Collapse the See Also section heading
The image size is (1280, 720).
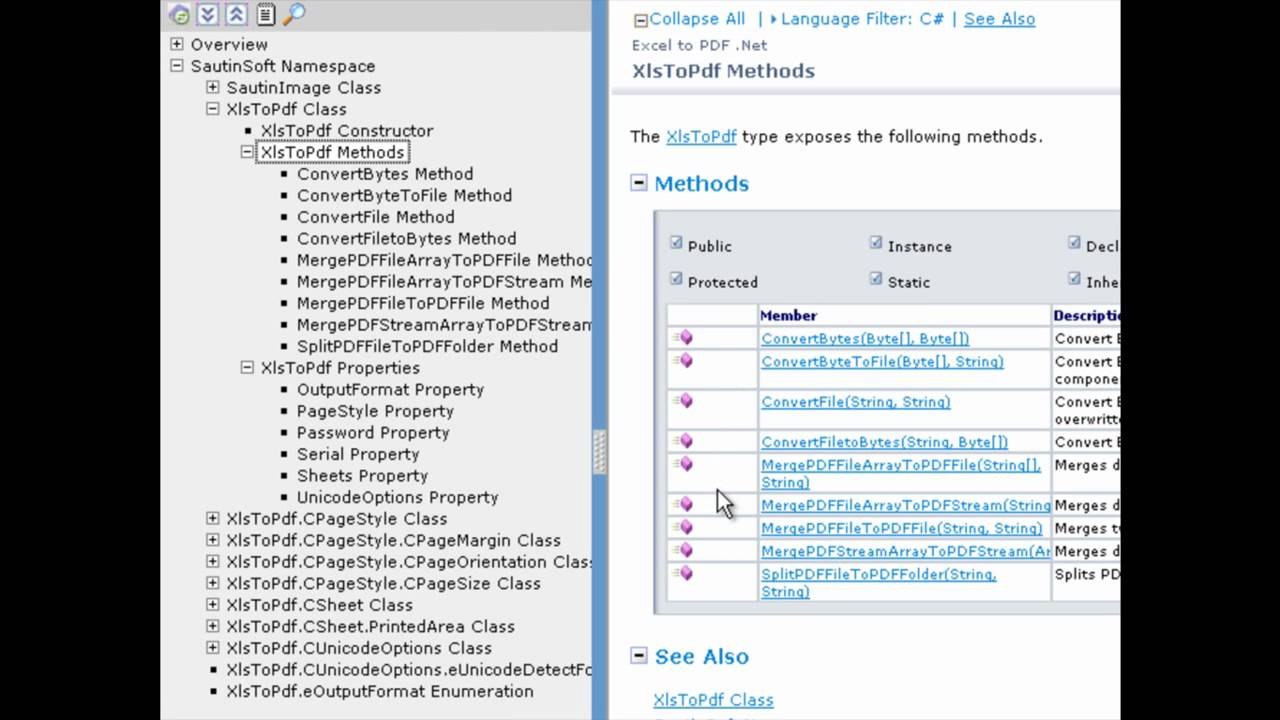[x=639, y=656]
